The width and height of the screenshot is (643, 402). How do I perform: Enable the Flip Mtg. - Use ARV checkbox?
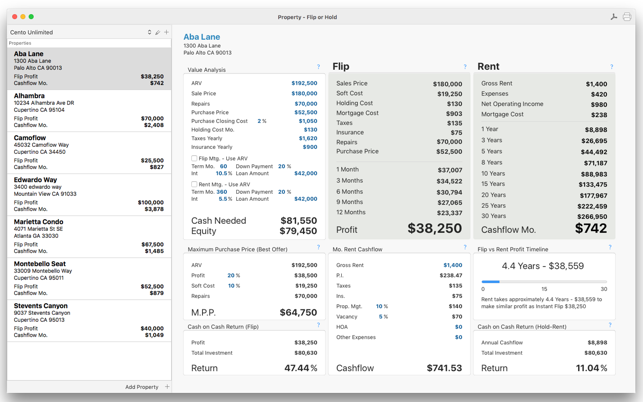[x=194, y=158]
